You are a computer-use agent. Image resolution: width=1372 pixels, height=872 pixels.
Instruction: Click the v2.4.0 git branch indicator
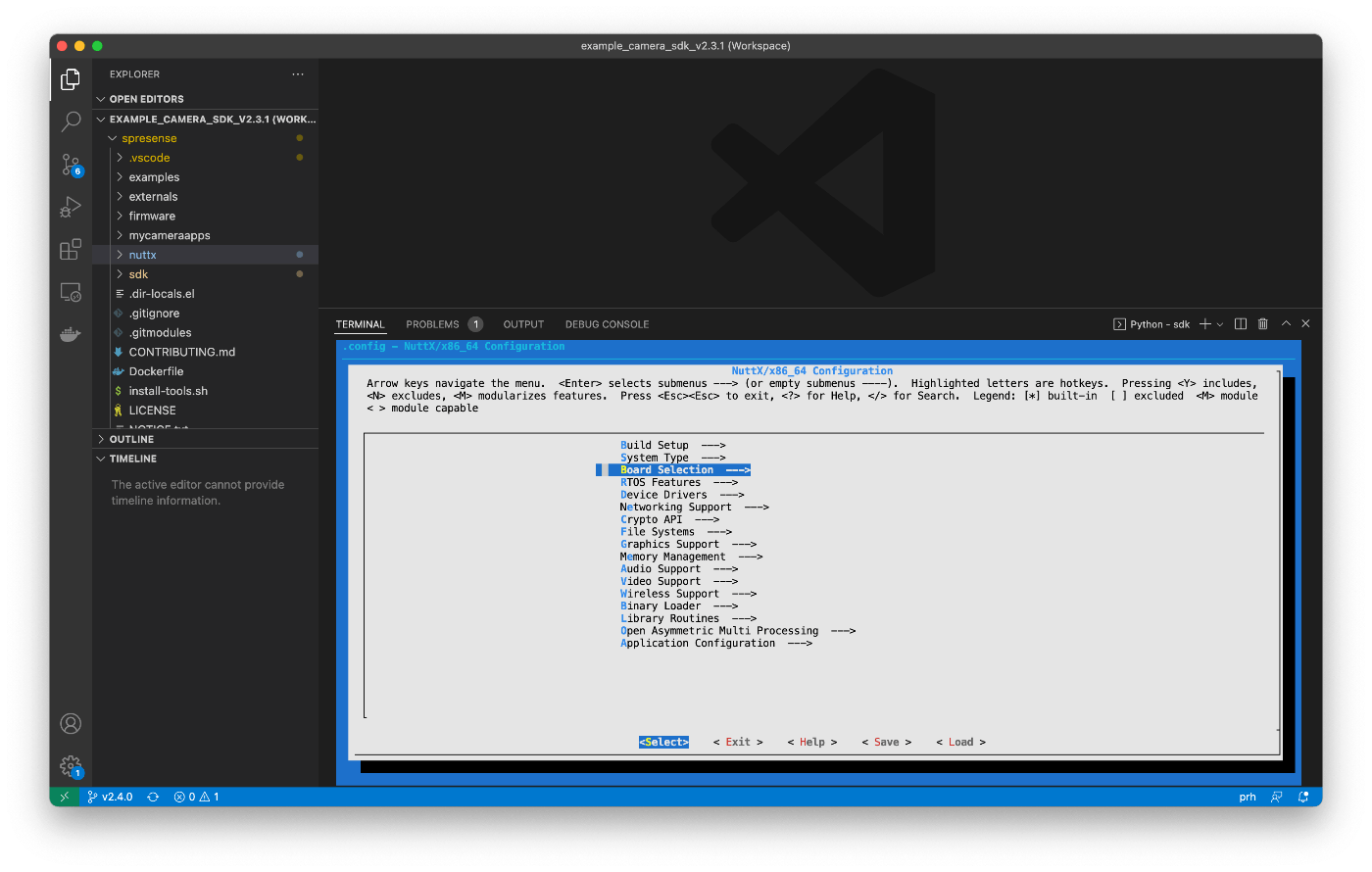click(110, 797)
